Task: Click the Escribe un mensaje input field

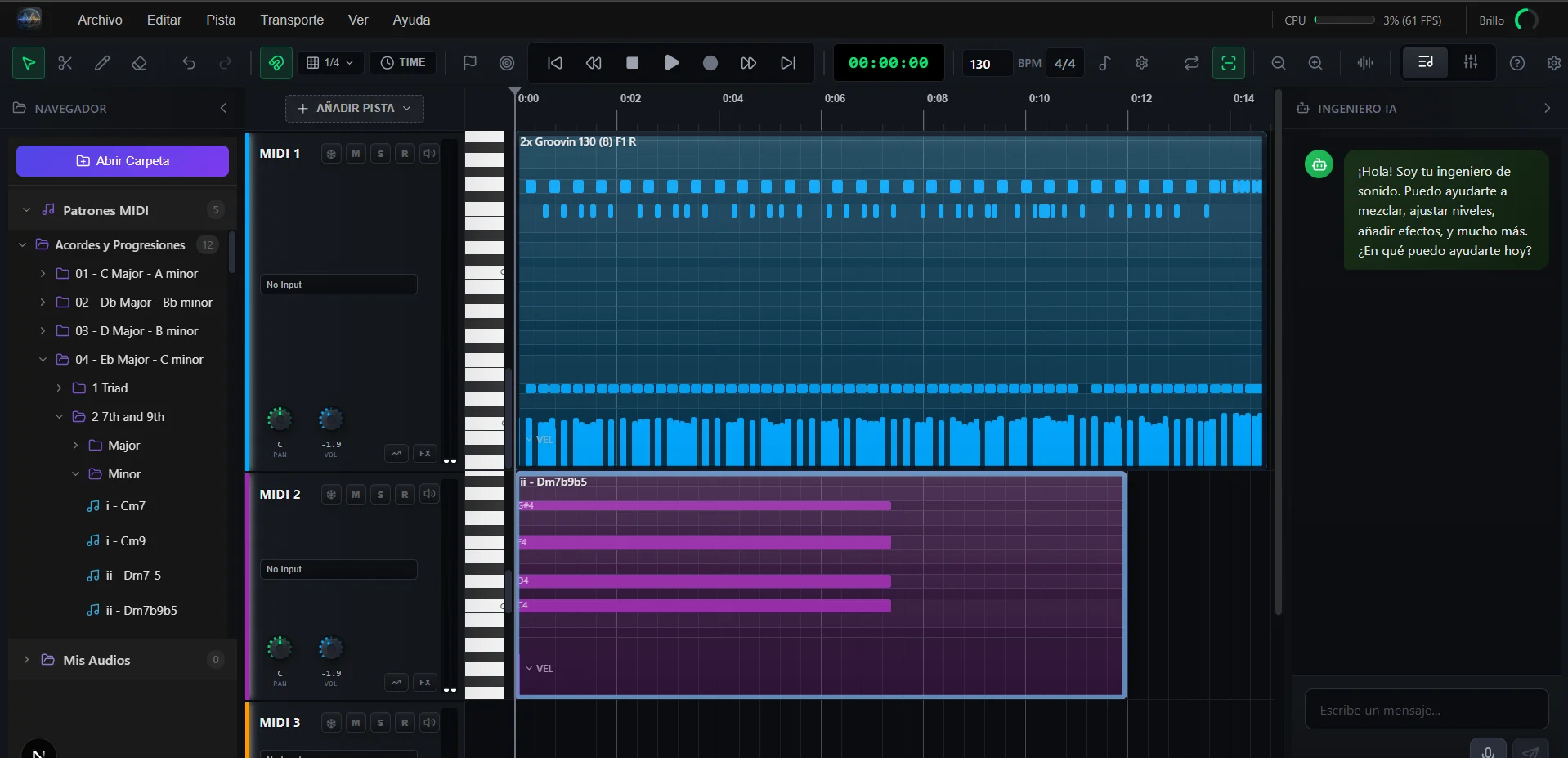Action: (x=1426, y=710)
